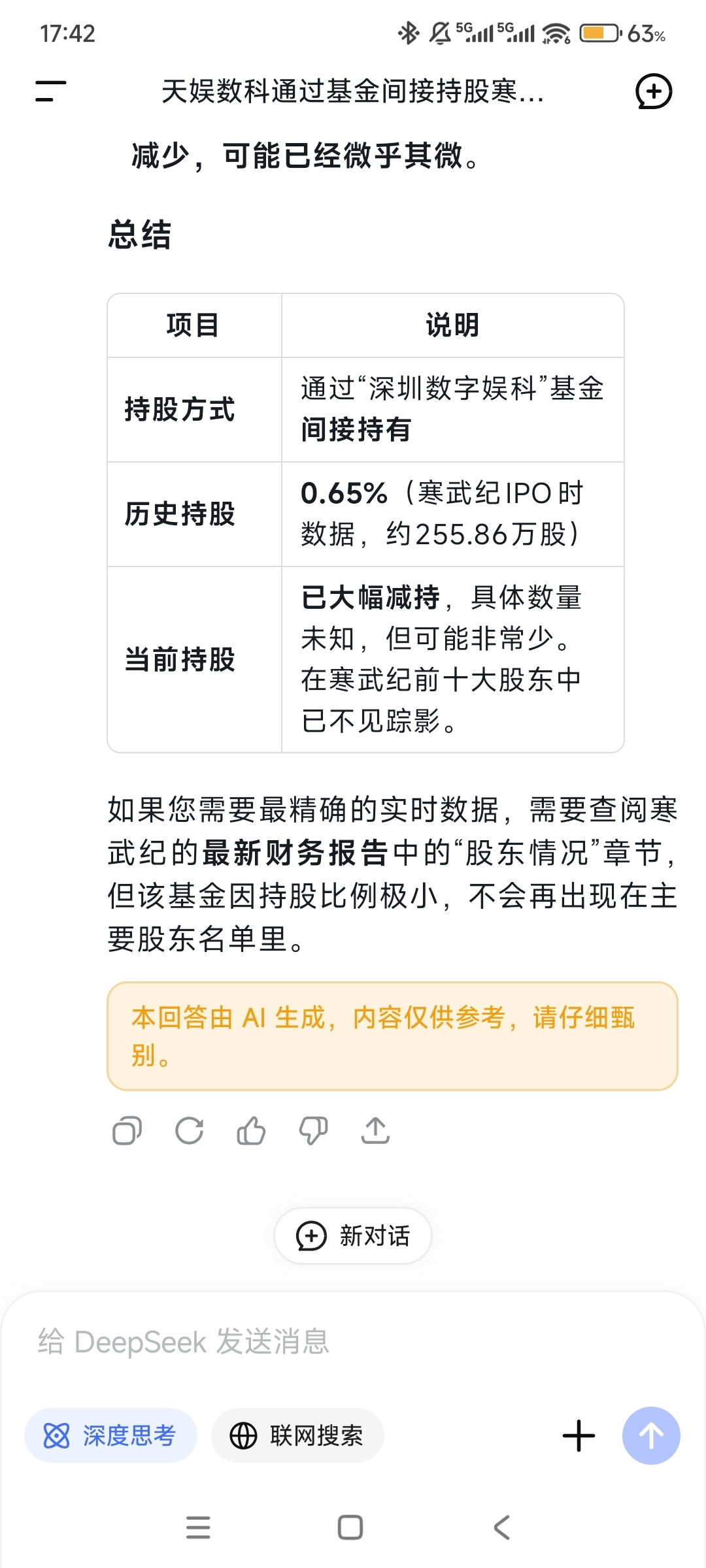The image size is (706, 1568).
Task: Dislike the response with thumbs-down icon
Action: pos(313,1131)
